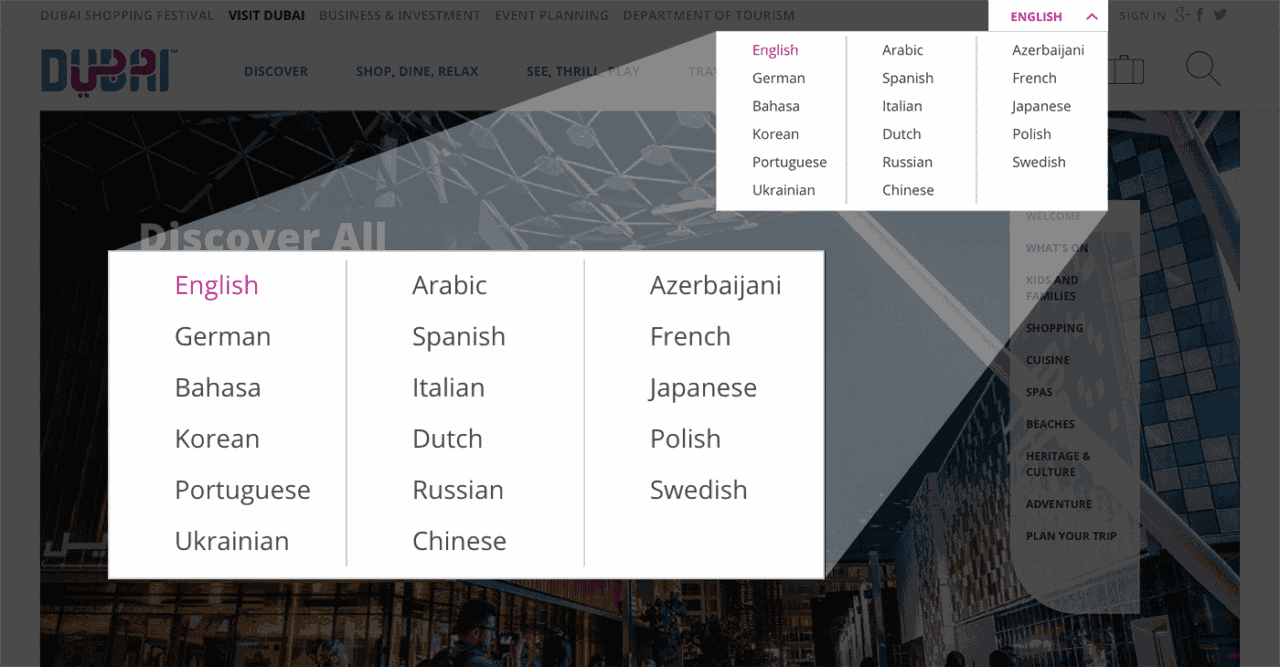Screen dimensions: 1280x667
Task: Collapse the ENGLISH language selector chevron
Action: pos(1091,17)
